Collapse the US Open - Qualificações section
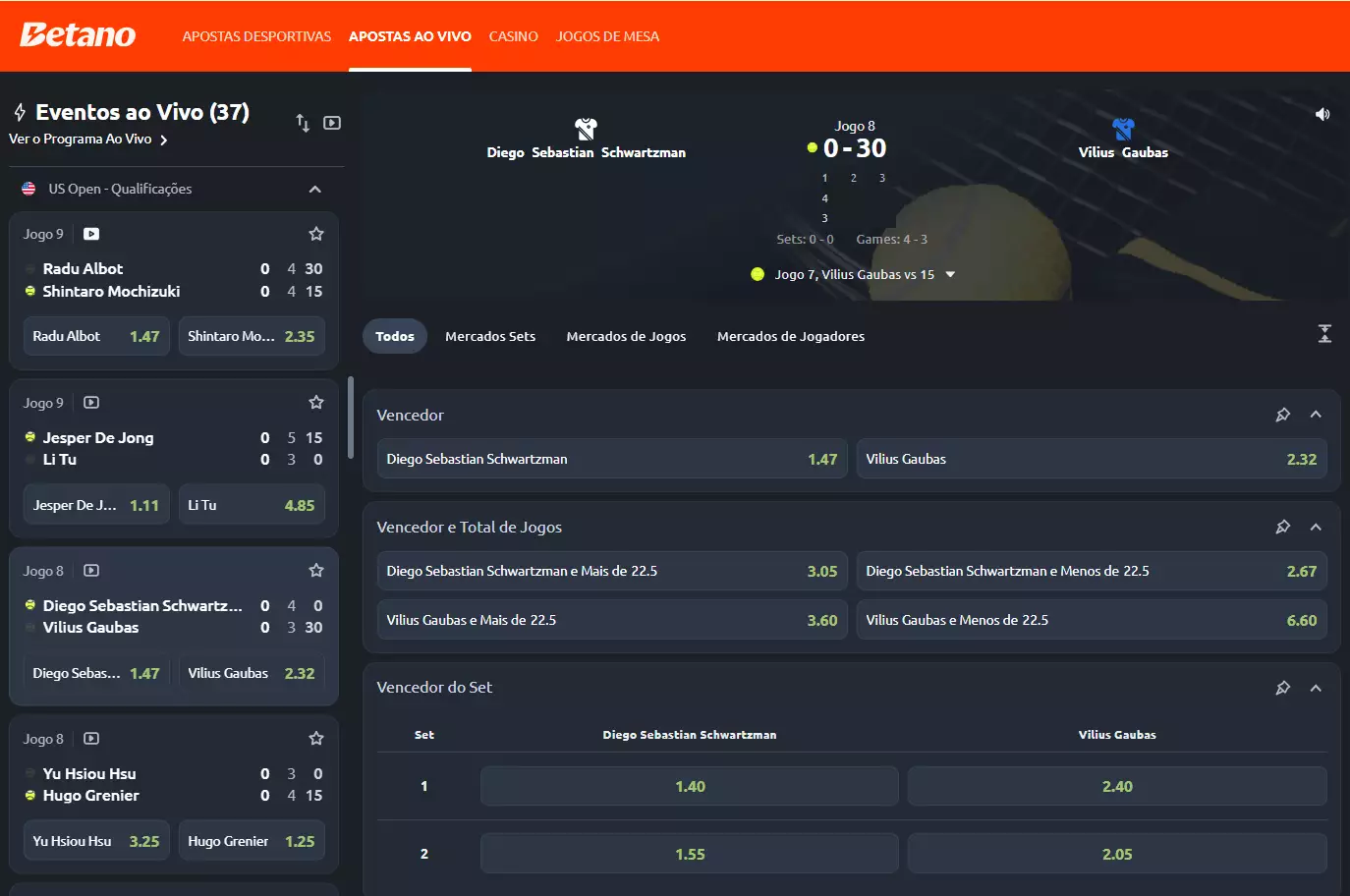 [x=315, y=189]
